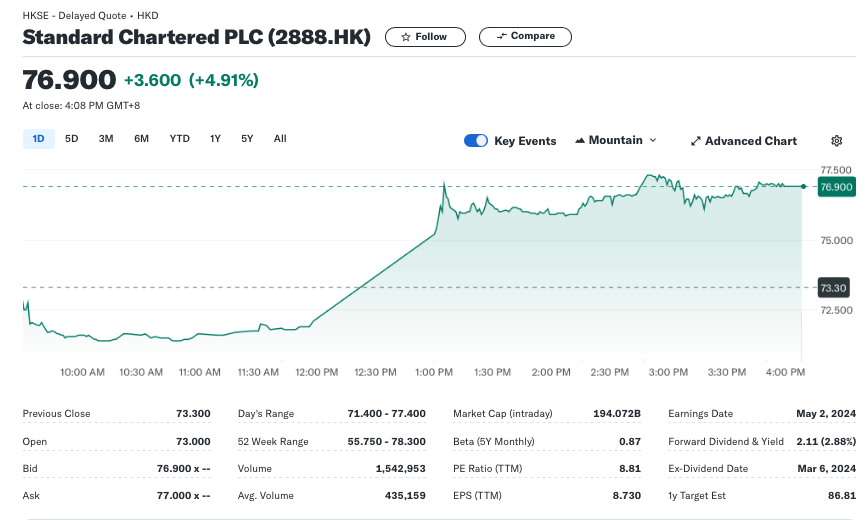
Task: Toggle the Key Events switch off
Action: (x=476, y=141)
